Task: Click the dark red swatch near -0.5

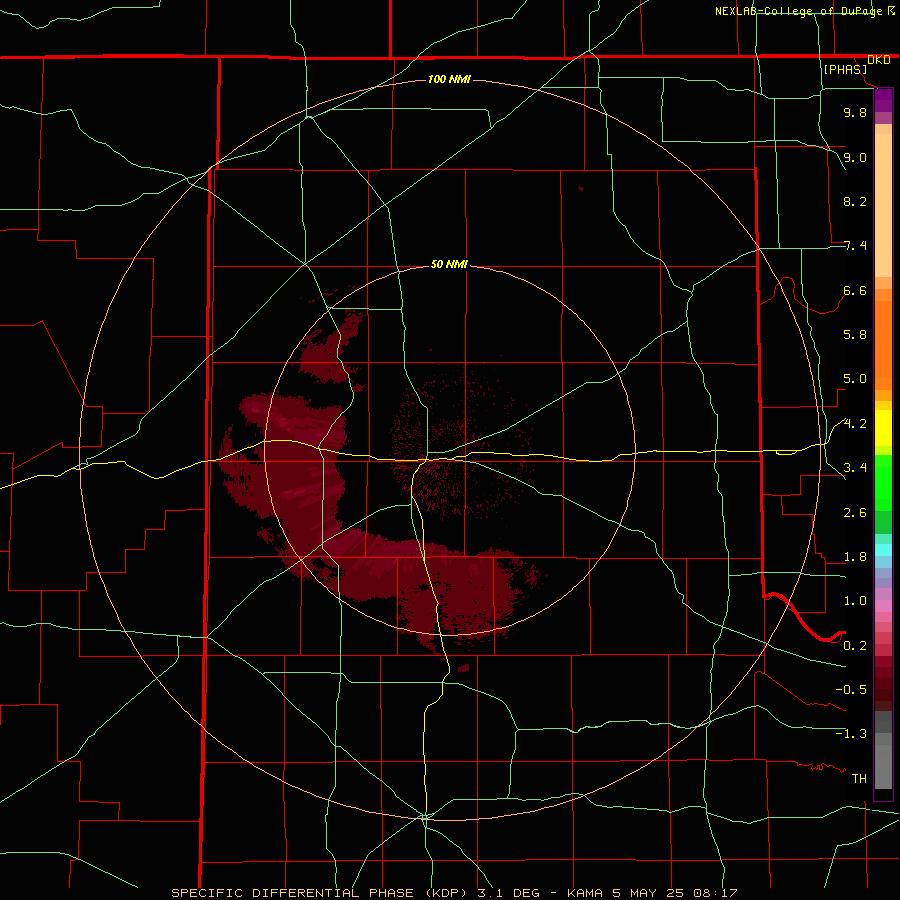Action: (x=883, y=689)
